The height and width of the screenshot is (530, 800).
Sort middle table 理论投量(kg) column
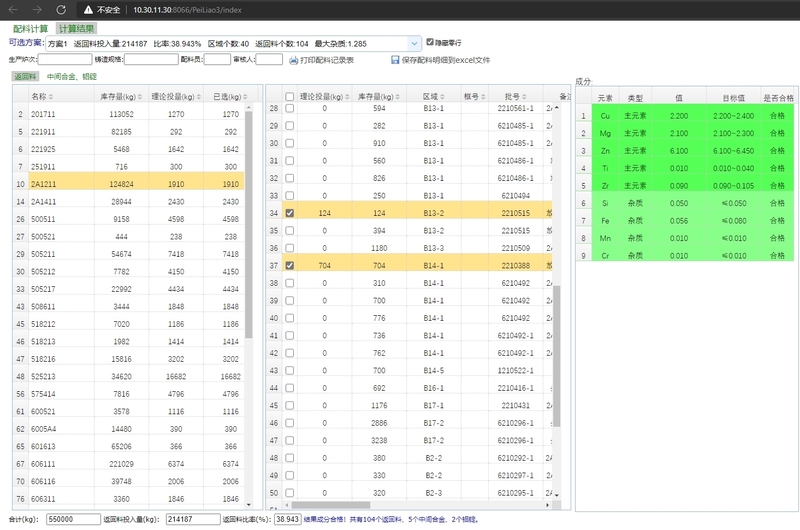(347, 97)
